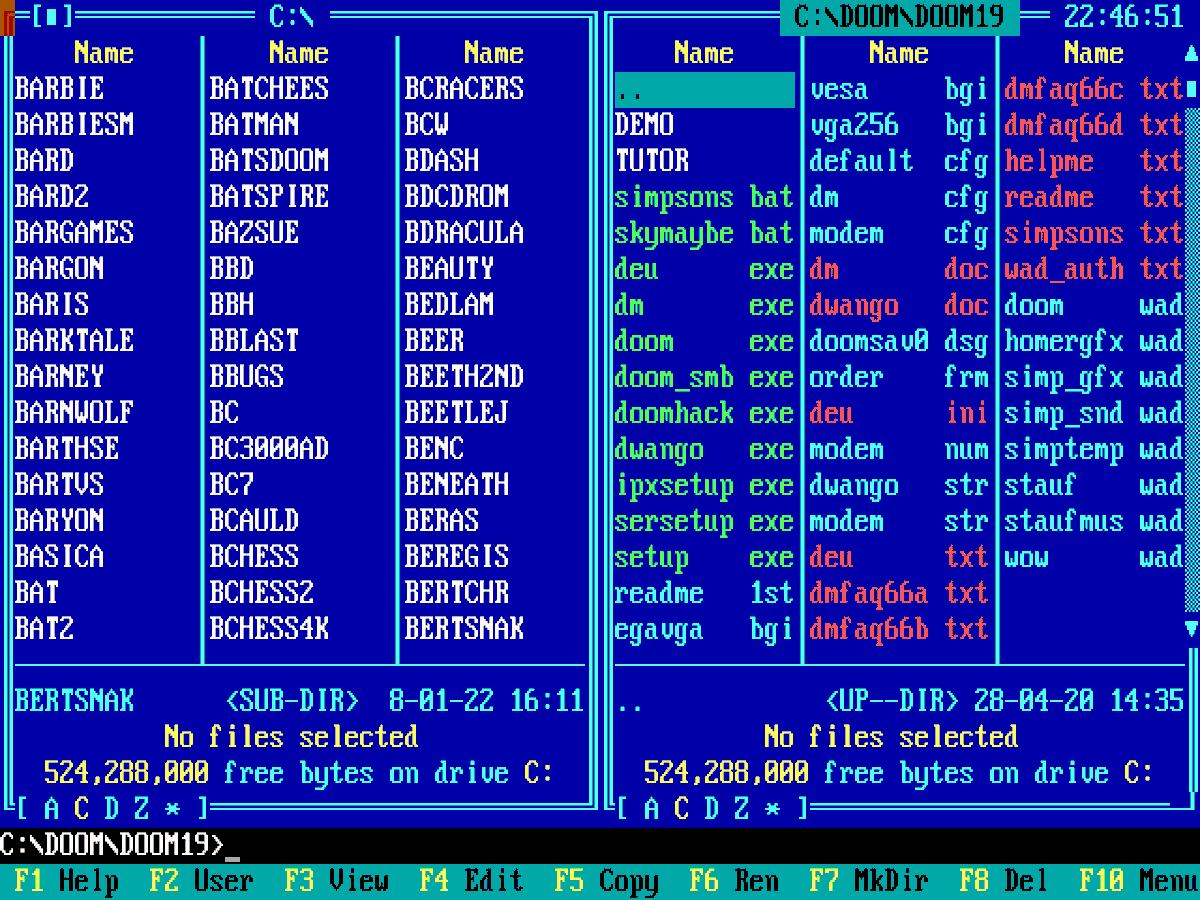Select the BATMAN directory in left panel

tap(255, 125)
